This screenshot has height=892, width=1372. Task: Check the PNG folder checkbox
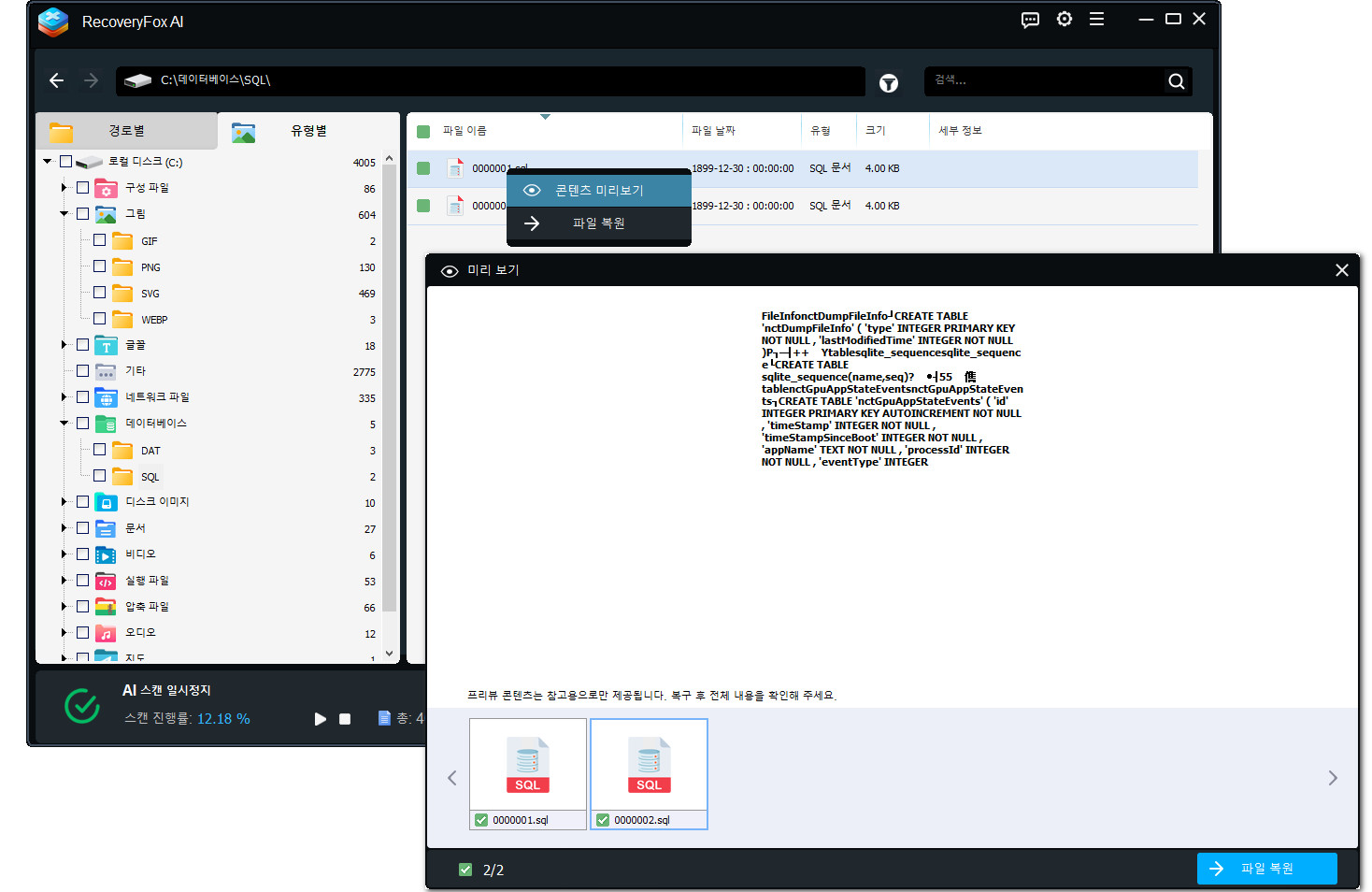[100, 266]
